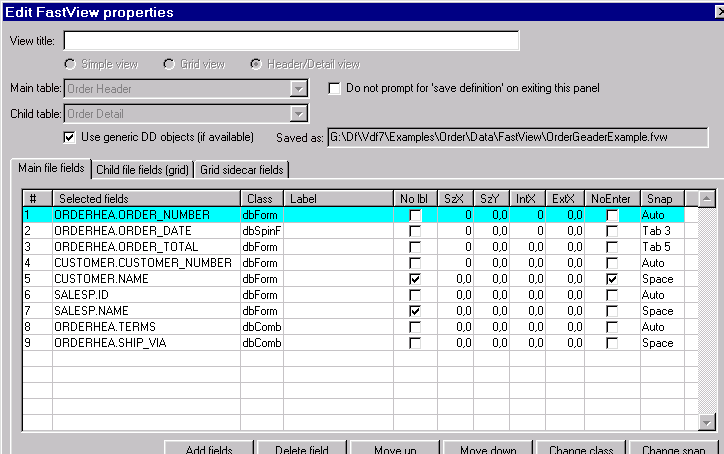The image size is (724, 454).
Task: Click the Selected fields column header
Action: [x=146, y=199]
